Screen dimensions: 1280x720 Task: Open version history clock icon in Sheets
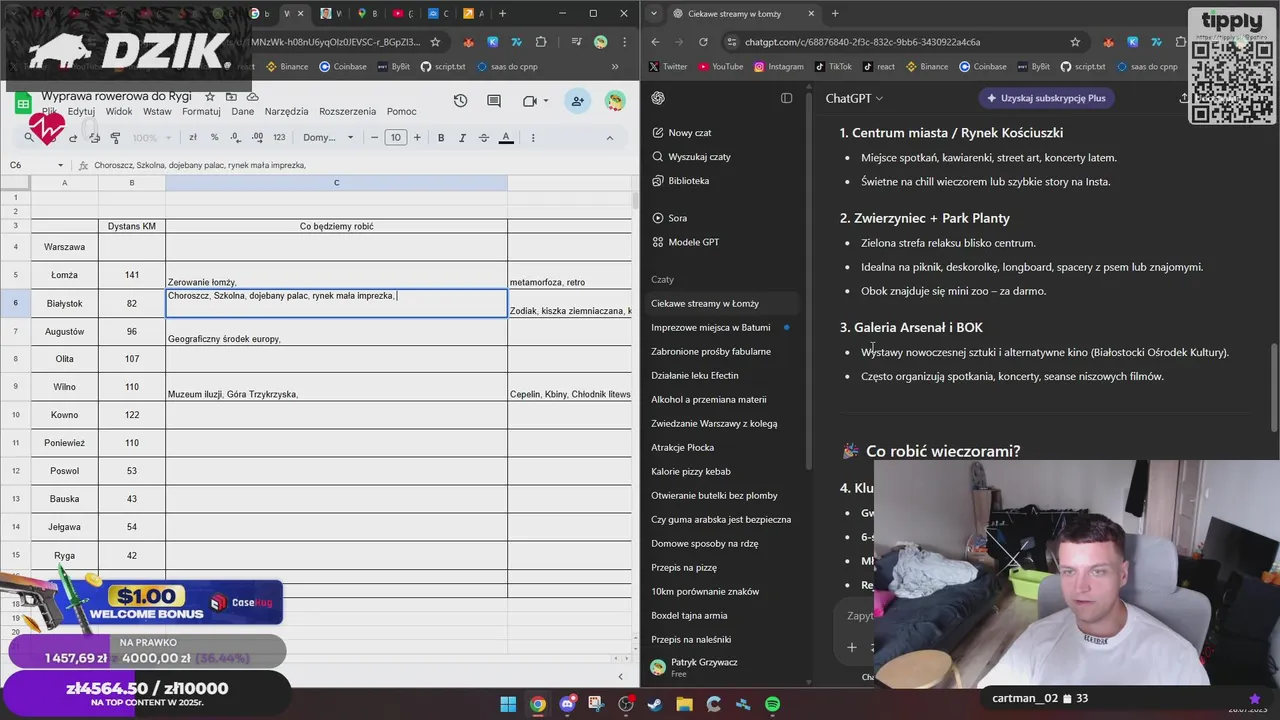pyautogui.click(x=460, y=101)
